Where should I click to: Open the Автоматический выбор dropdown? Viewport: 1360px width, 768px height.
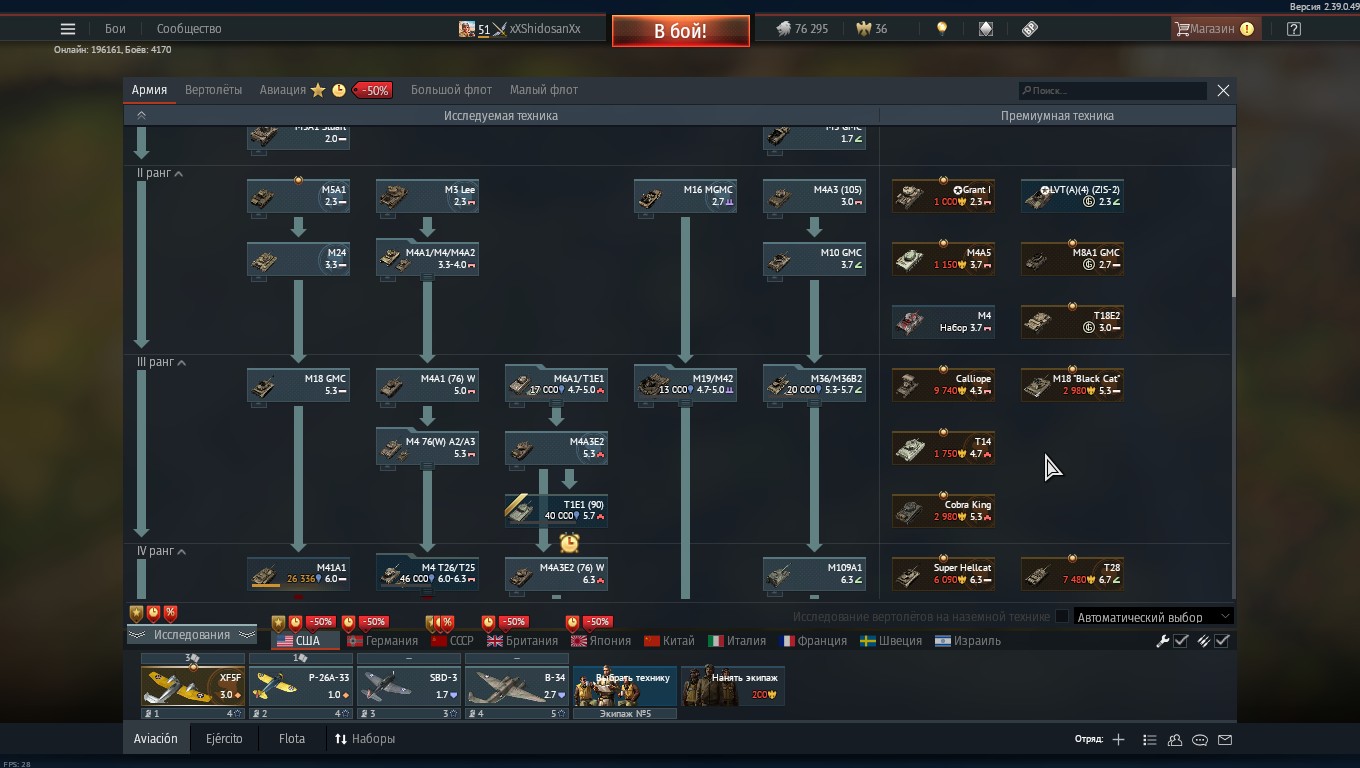(1153, 617)
